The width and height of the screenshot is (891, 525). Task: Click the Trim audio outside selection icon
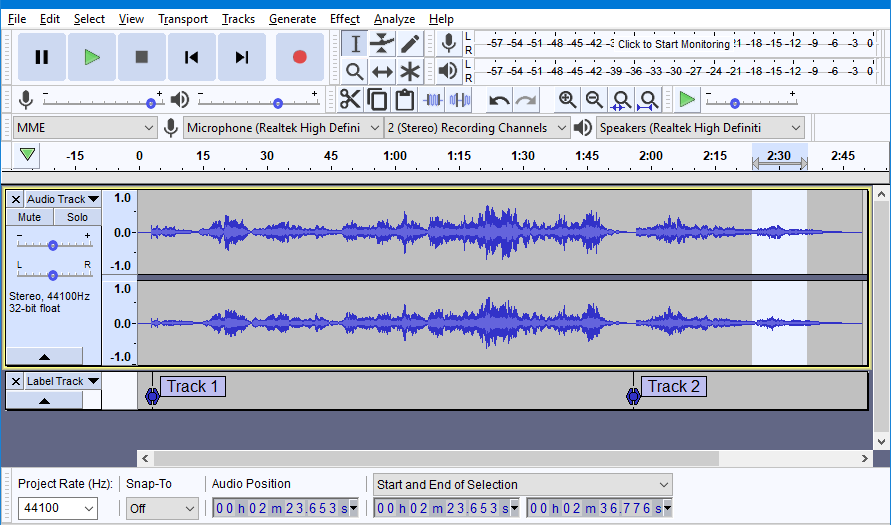432,101
